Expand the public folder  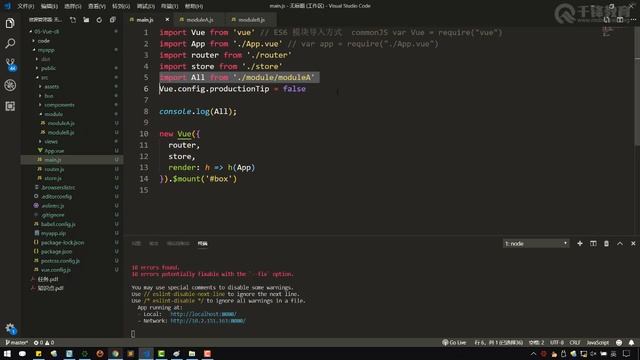[48, 68]
